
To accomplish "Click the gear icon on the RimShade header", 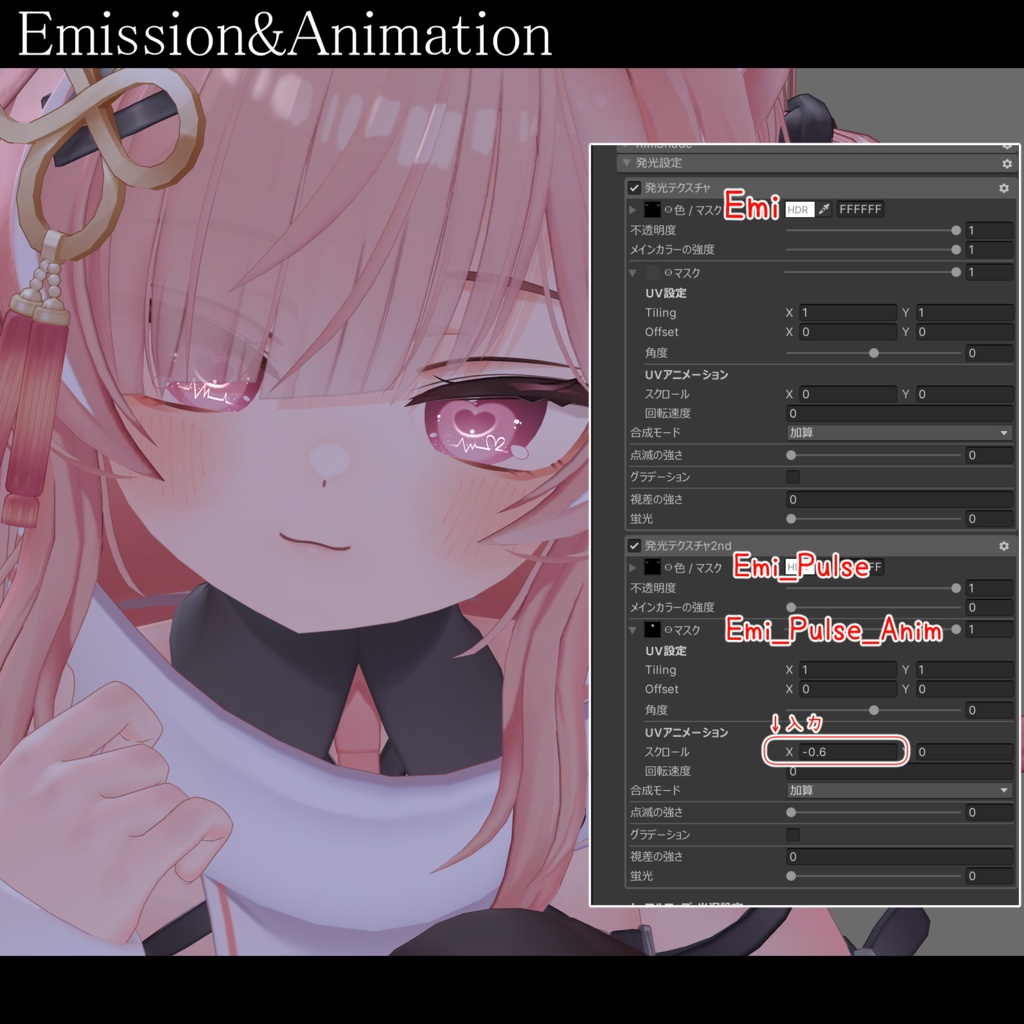I will [x=1008, y=145].
